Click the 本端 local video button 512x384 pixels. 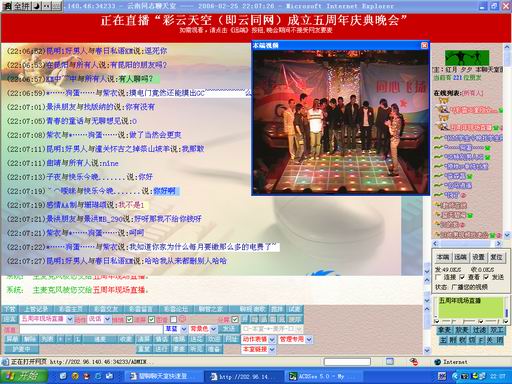pyautogui.click(x=443, y=257)
